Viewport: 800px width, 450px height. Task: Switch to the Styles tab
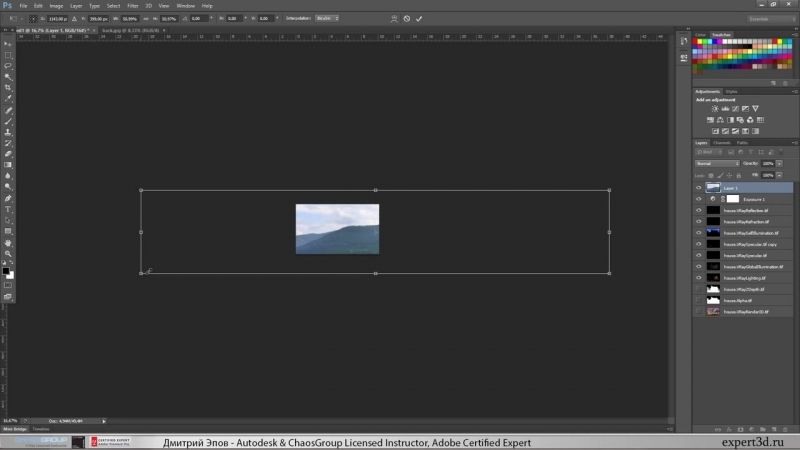click(732, 91)
